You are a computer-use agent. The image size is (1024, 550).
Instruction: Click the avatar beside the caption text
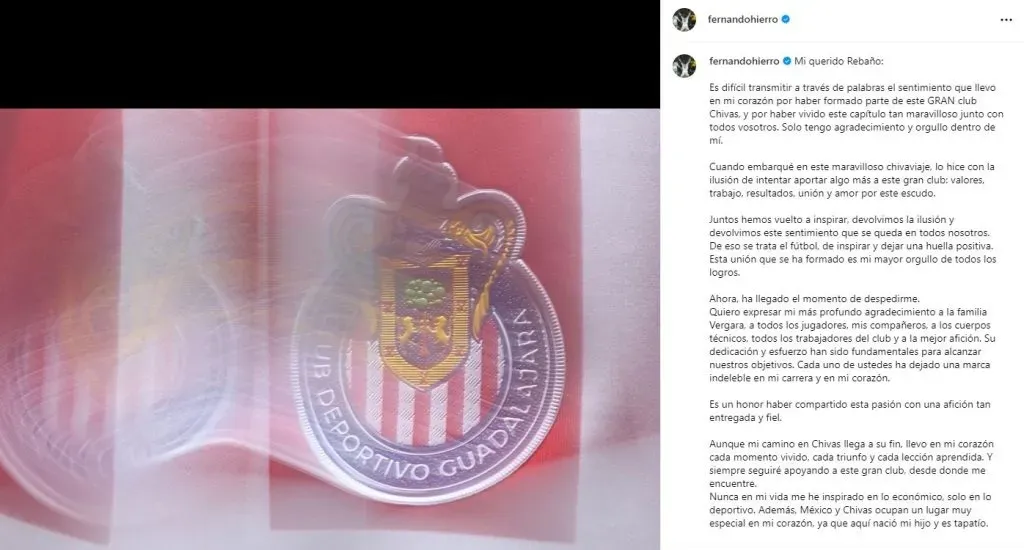684,65
